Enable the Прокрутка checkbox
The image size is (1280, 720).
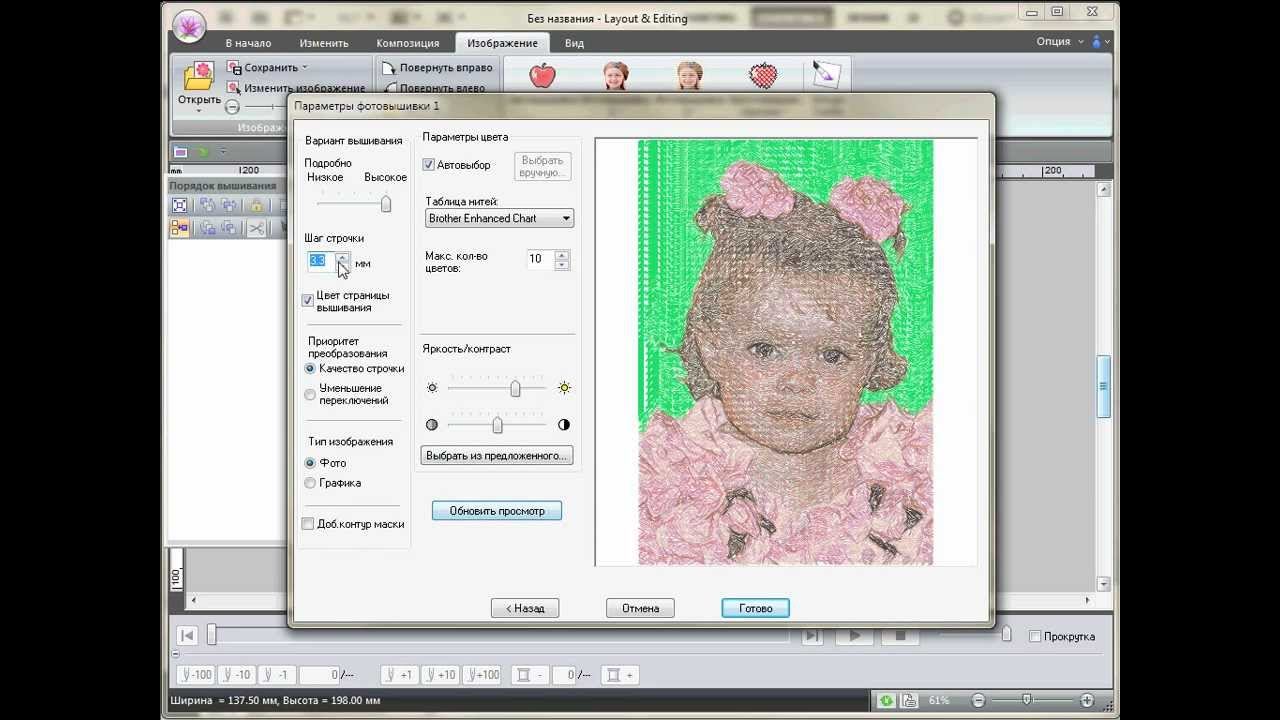(1035, 637)
